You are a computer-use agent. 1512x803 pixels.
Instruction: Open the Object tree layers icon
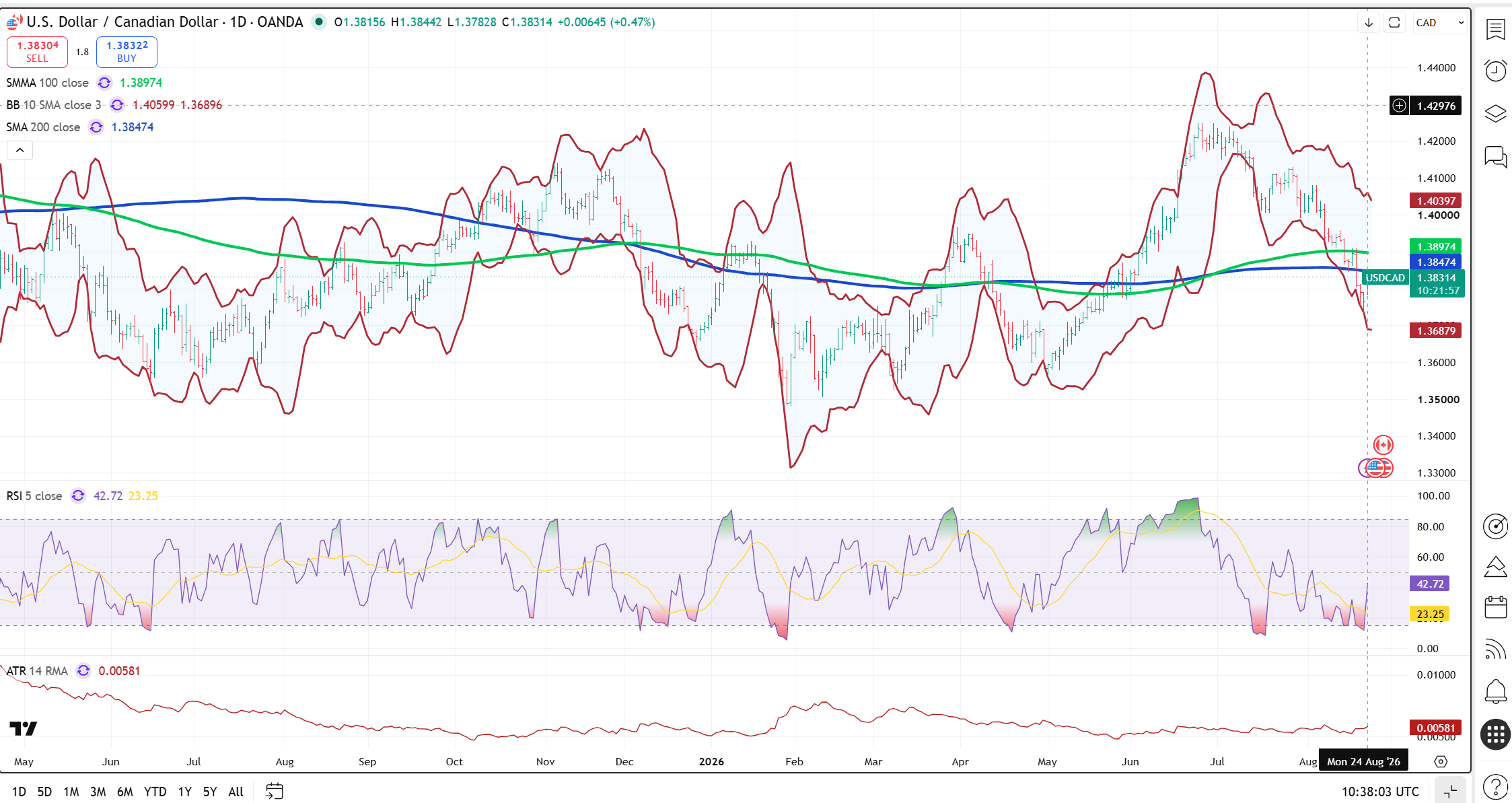pyautogui.click(x=1495, y=114)
